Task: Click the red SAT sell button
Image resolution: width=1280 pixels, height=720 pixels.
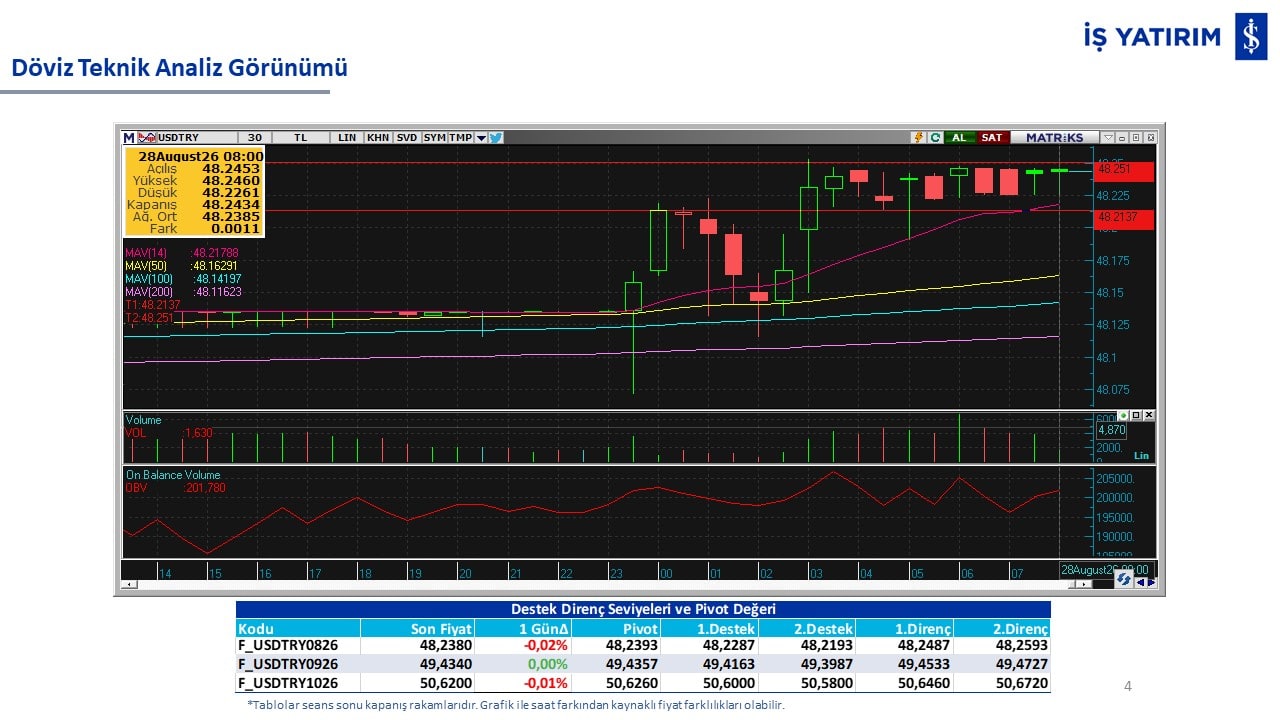Action: pyautogui.click(x=992, y=137)
